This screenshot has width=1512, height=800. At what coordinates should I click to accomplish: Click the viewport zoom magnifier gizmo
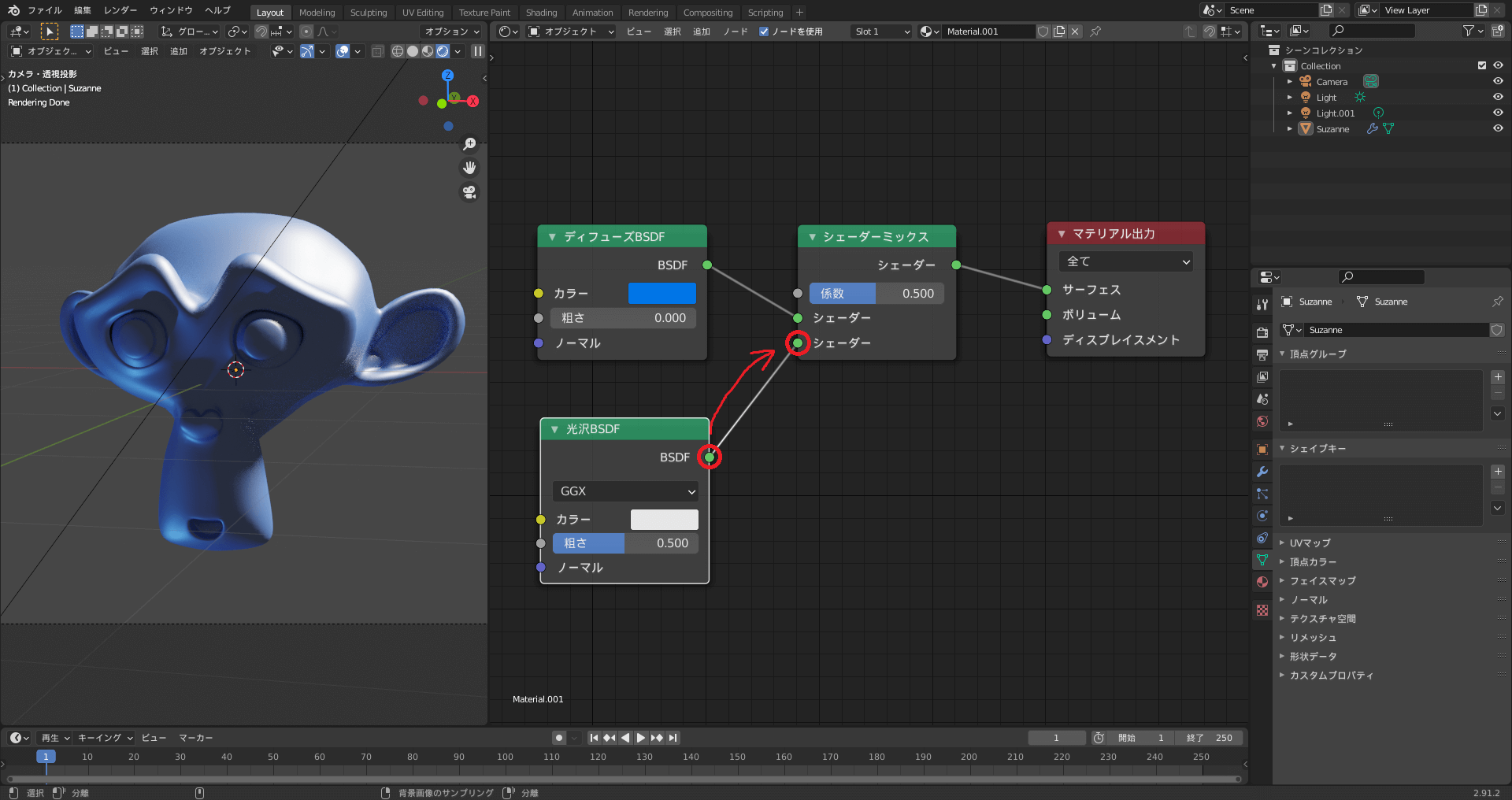pos(469,144)
